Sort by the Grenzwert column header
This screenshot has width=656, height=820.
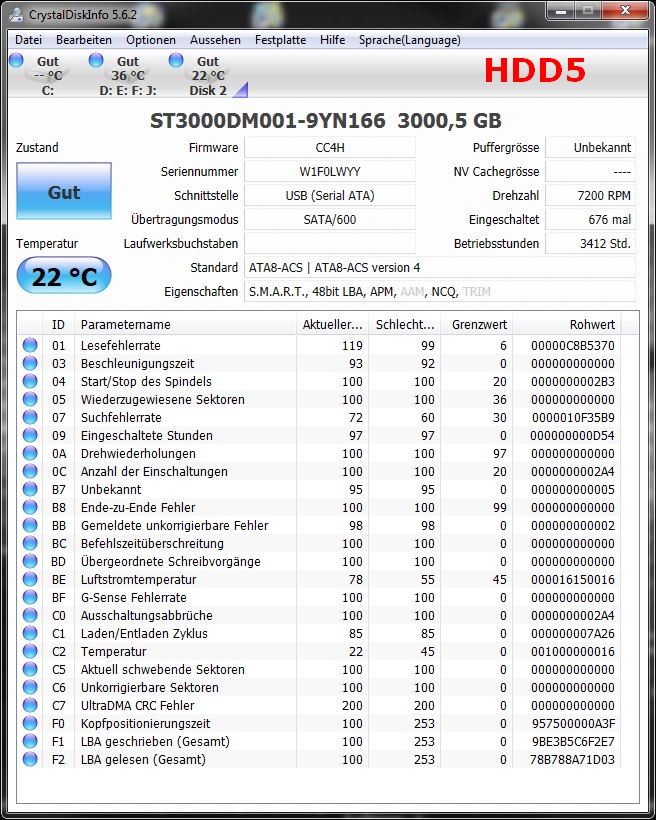point(477,324)
